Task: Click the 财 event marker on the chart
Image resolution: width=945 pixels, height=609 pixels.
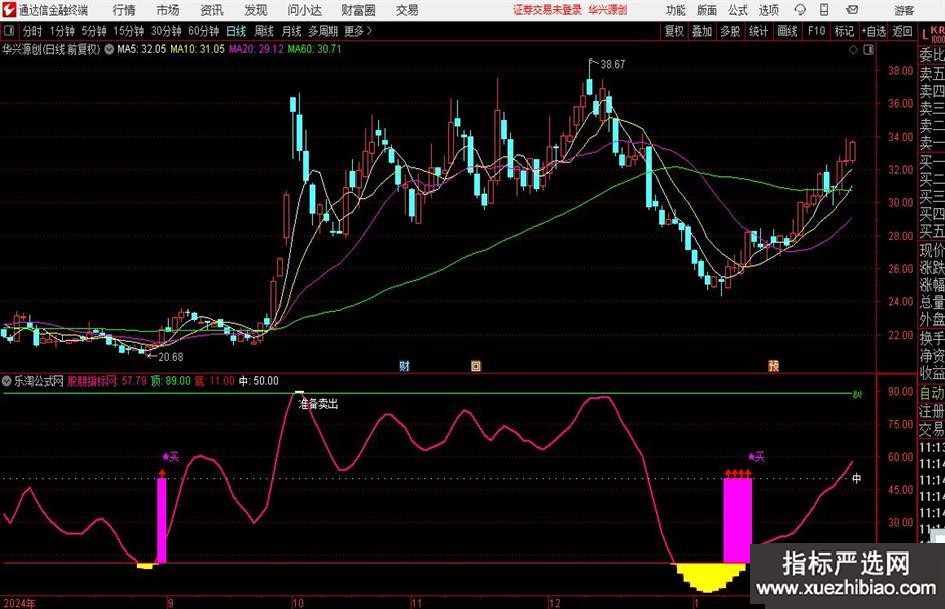Action: 404,365
